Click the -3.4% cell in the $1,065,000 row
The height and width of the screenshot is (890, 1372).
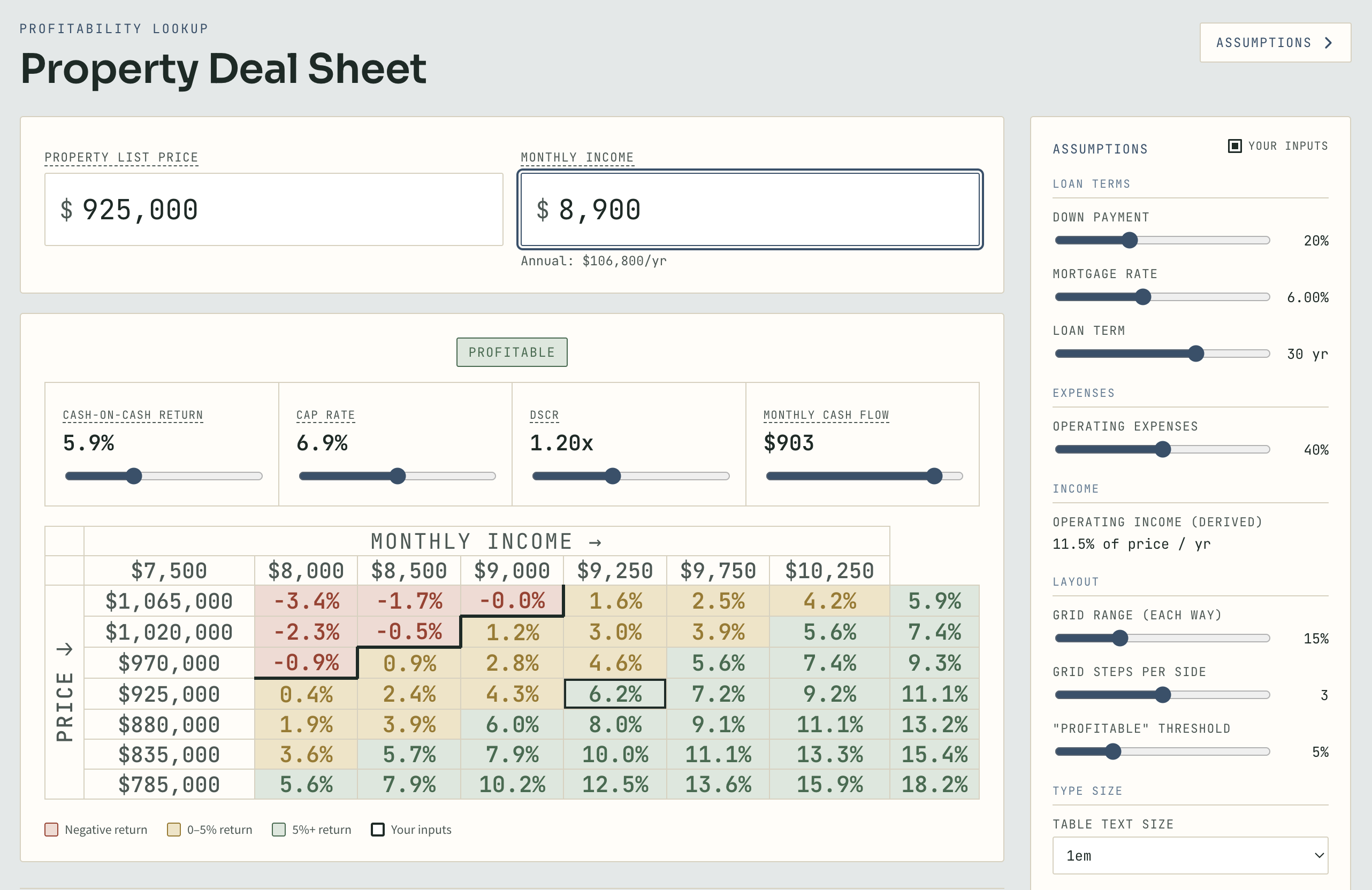[x=306, y=601]
